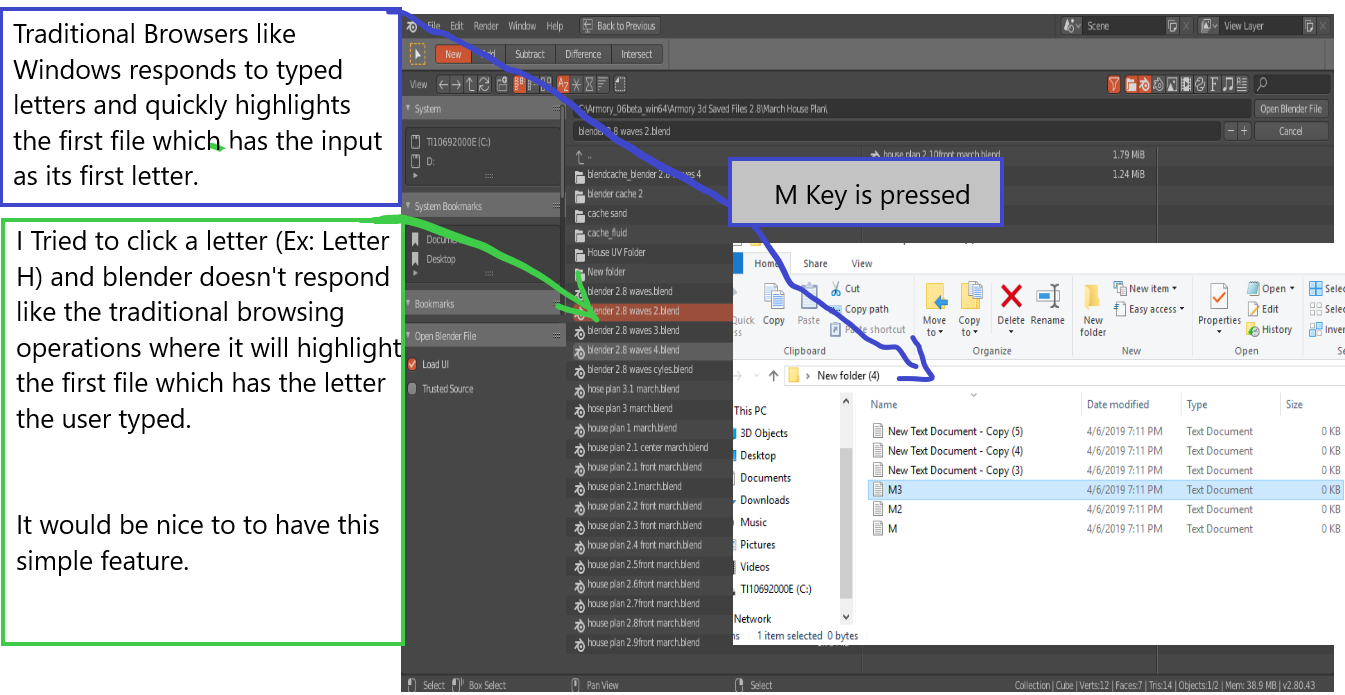Click sort alphabetically (Az) icon in Blender
Screen dimensions: 1345x695
[564, 85]
